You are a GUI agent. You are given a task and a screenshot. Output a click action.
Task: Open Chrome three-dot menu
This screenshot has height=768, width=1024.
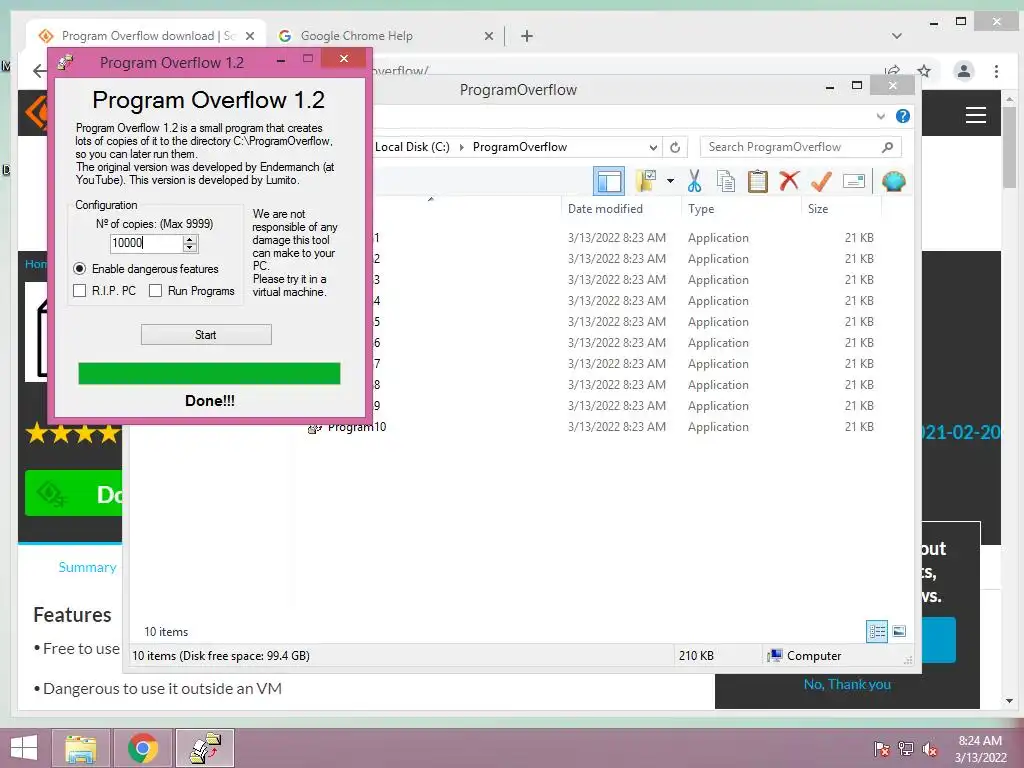point(996,71)
